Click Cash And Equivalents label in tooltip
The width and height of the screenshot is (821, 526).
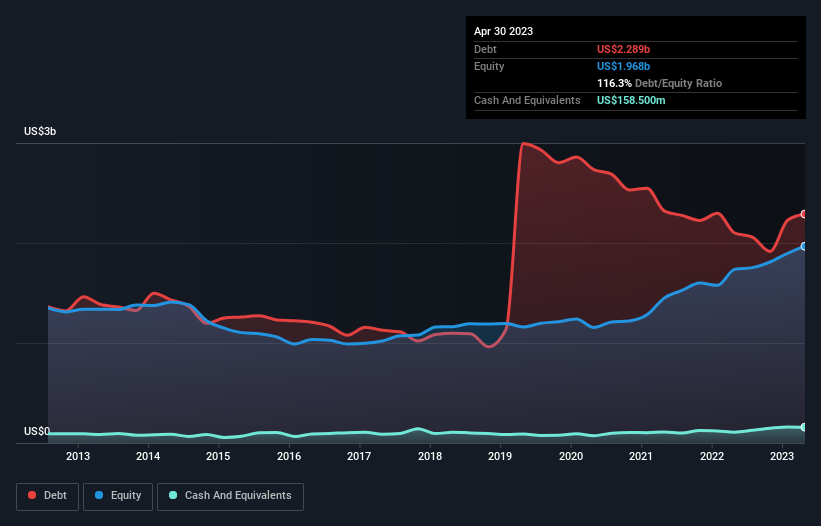pyautogui.click(x=527, y=100)
